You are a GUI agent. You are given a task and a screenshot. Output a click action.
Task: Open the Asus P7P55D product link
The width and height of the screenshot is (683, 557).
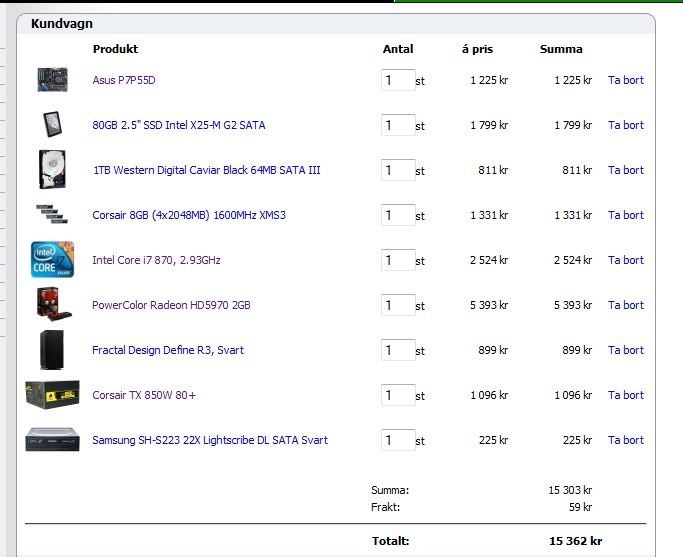pos(124,80)
